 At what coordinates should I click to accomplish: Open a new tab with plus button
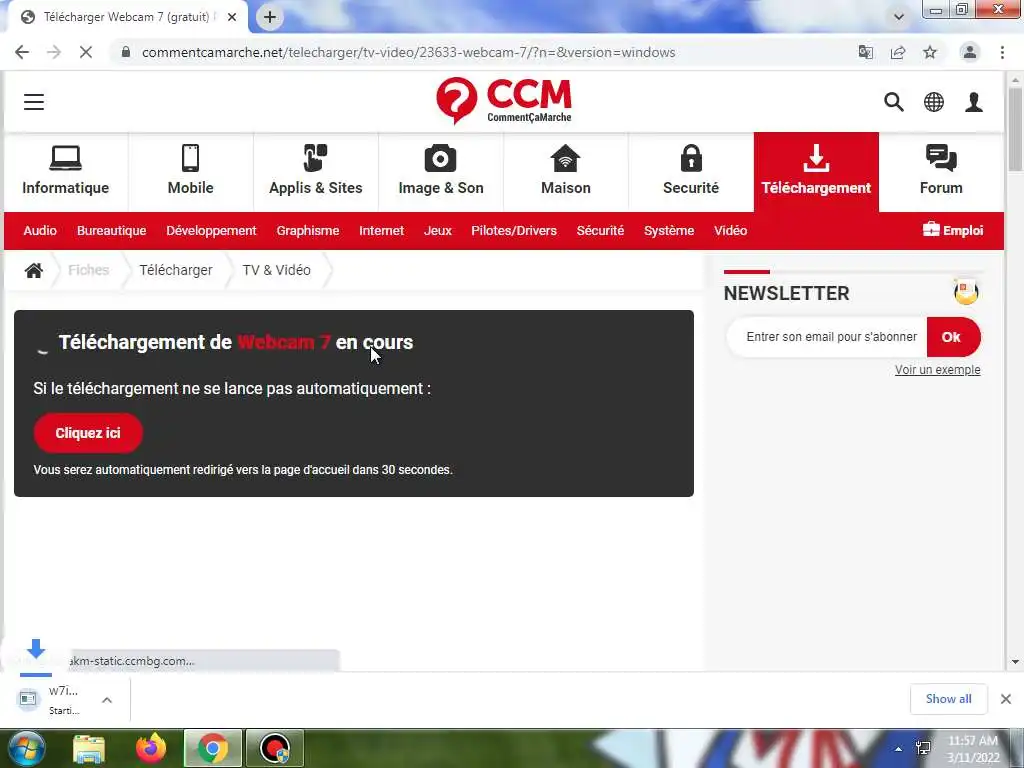pos(270,17)
